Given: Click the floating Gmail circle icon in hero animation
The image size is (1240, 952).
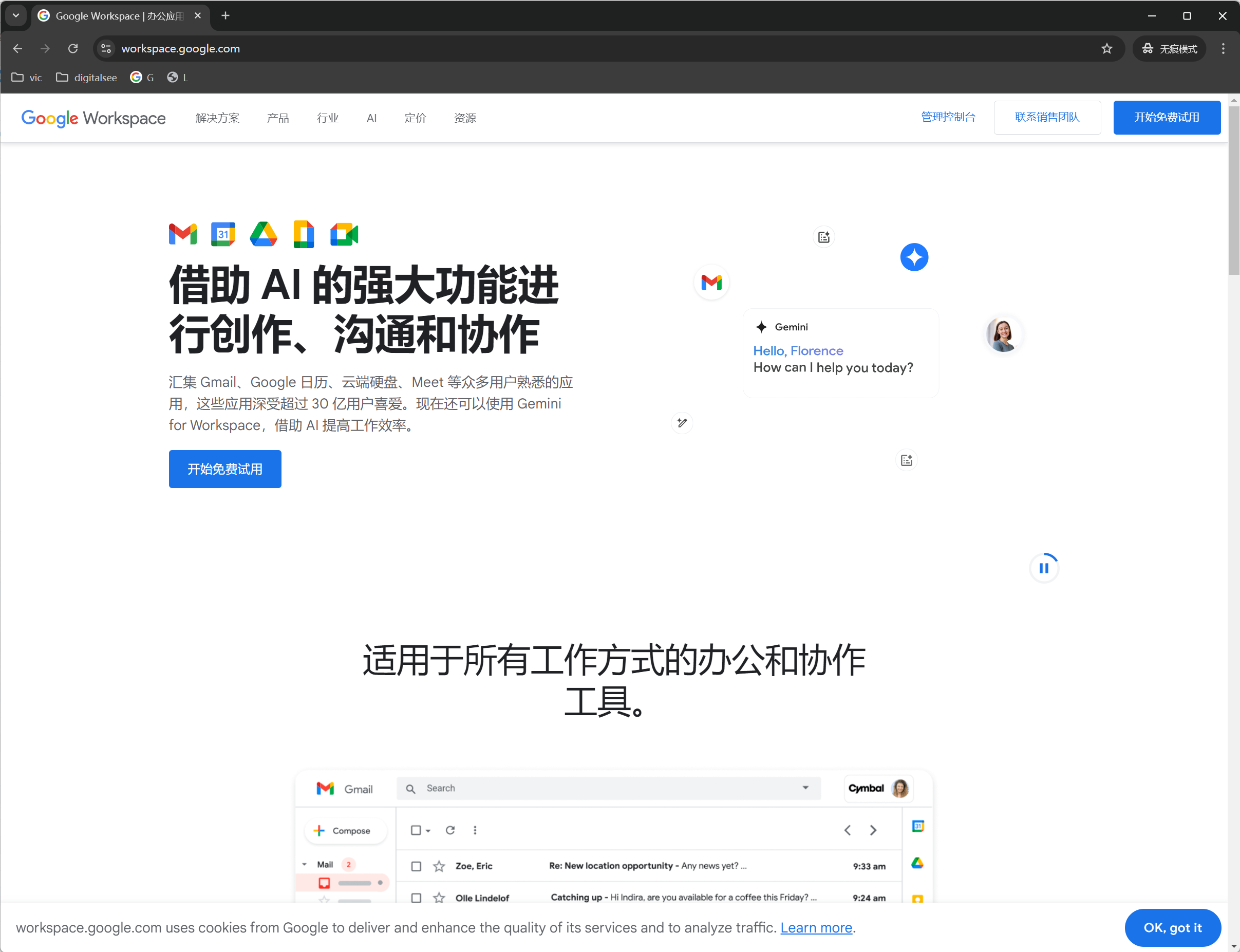Looking at the screenshot, I should click(x=711, y=282).
